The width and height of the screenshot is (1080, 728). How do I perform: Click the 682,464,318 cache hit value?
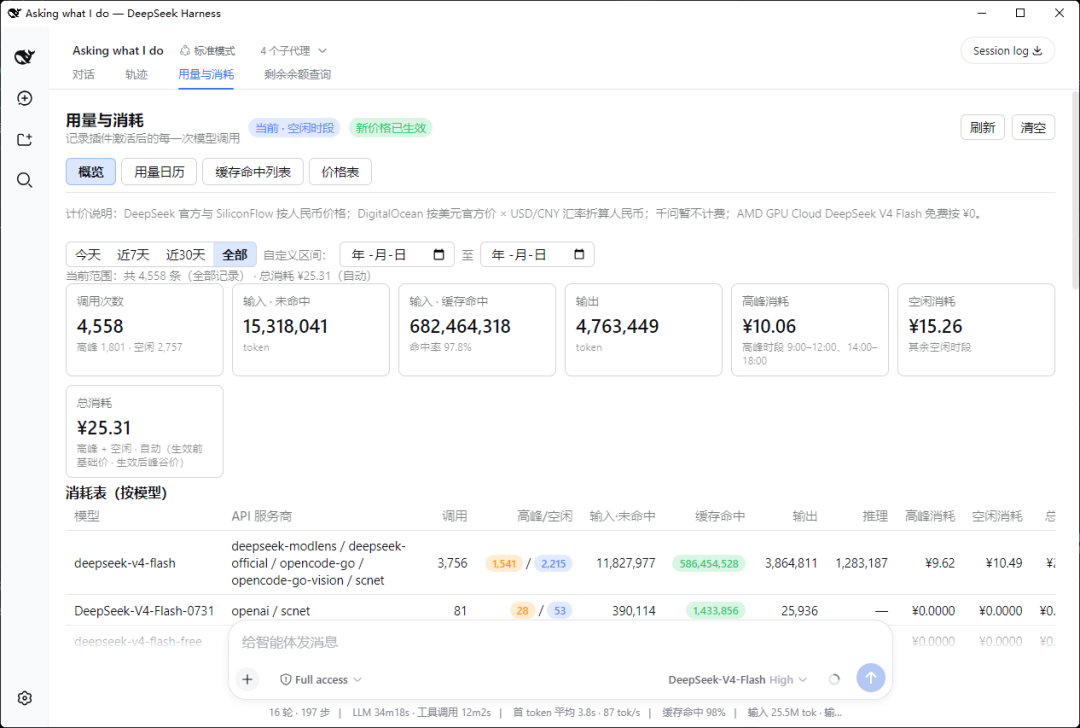click(x=460, y=326)
